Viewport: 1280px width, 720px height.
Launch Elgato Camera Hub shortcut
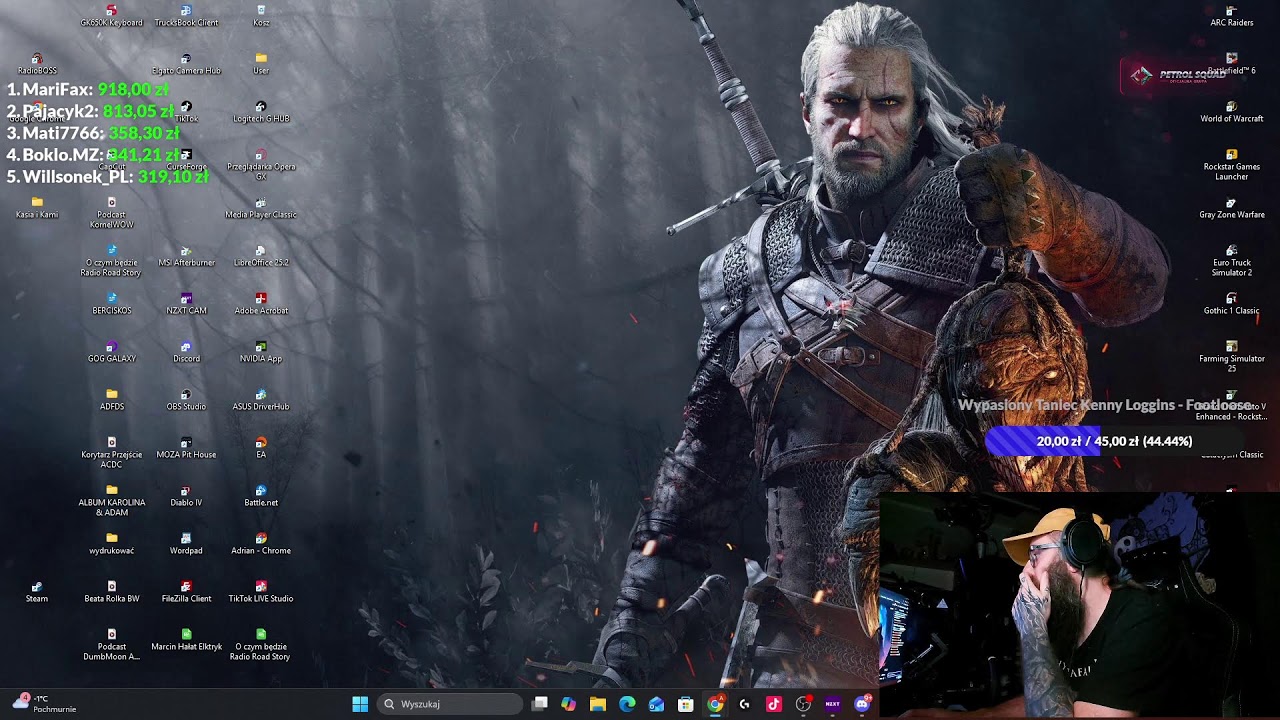[186, 64]
